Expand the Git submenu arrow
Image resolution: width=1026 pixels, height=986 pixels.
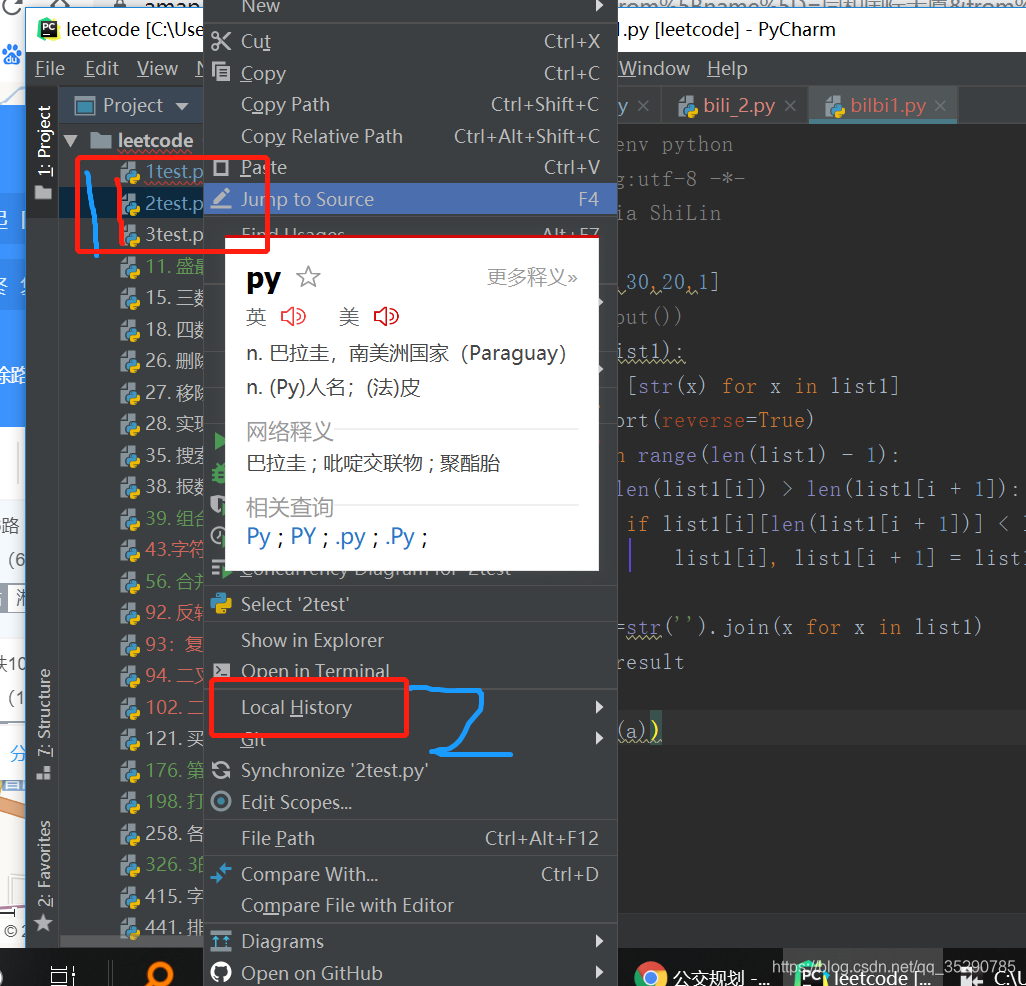click(599, 738)
